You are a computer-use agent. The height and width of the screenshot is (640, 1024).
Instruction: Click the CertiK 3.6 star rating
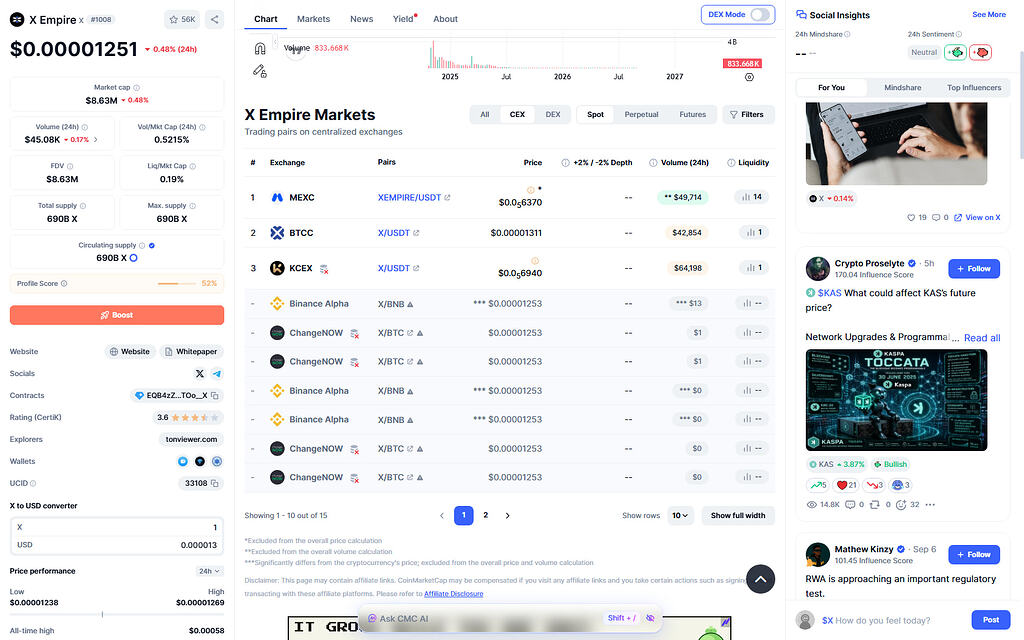(x=188, y=417)
